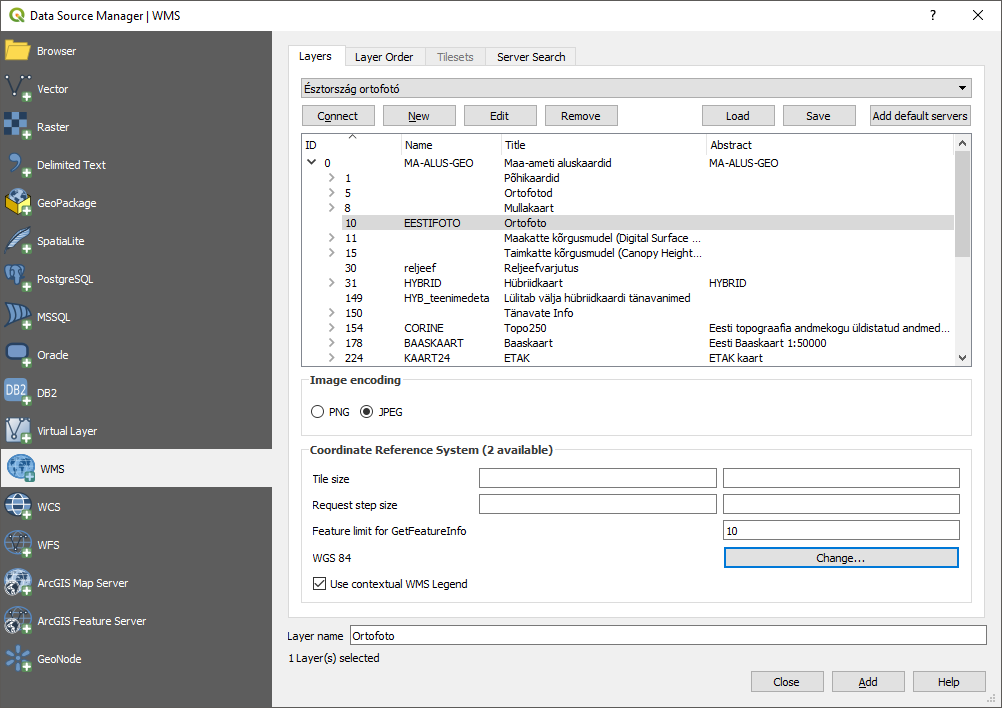This screenshot has height=708, width=1002.
Task: Open the DB2 source icon
Action: pyautogui.click(x=17, y=392)
